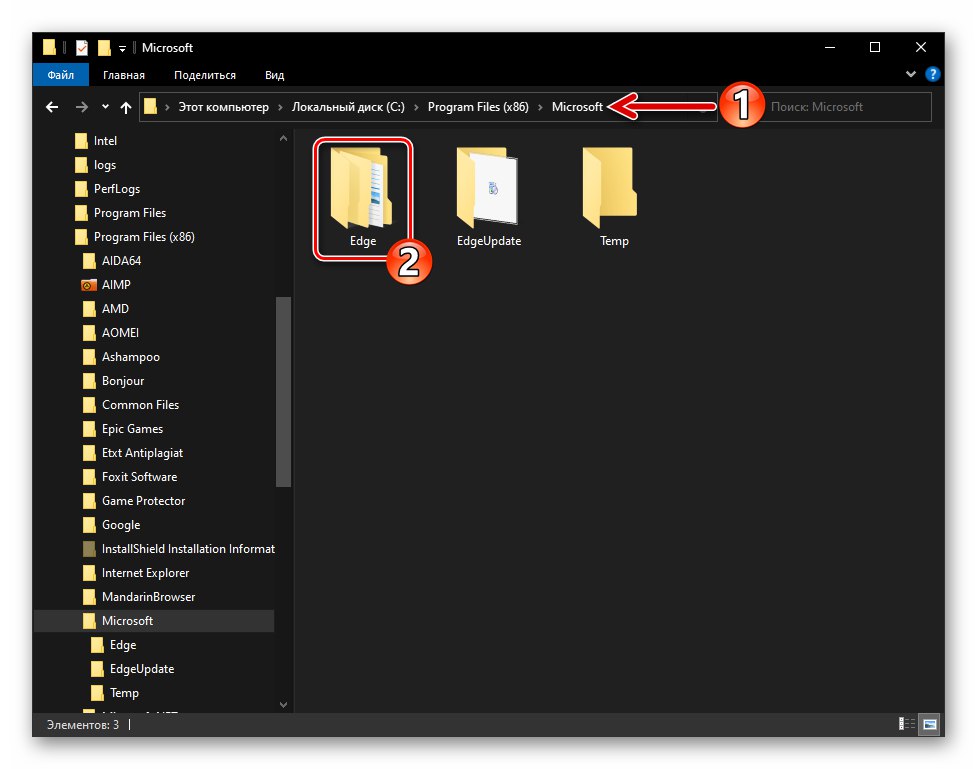Switch to Large icons view in status bar
The height and width of the screenshot is (769, 977).
pyautogui.click(x=929, y=724)
